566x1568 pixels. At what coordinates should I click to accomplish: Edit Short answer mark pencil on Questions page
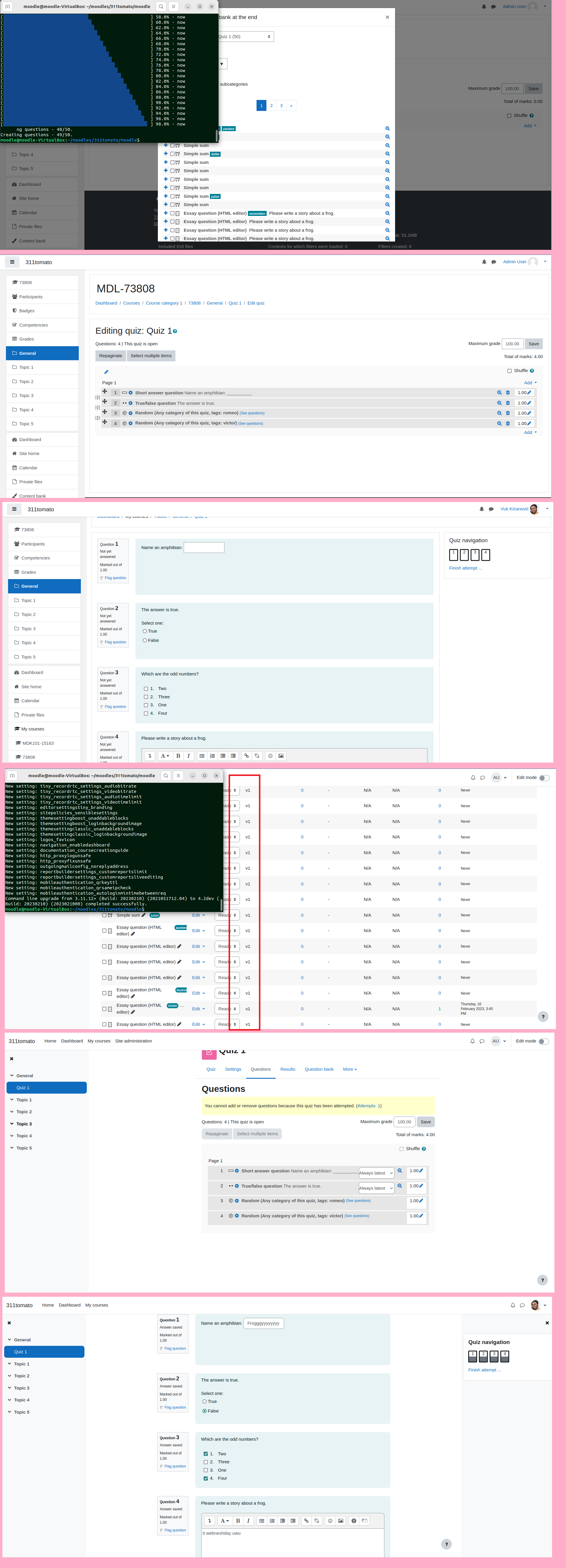421,1171
